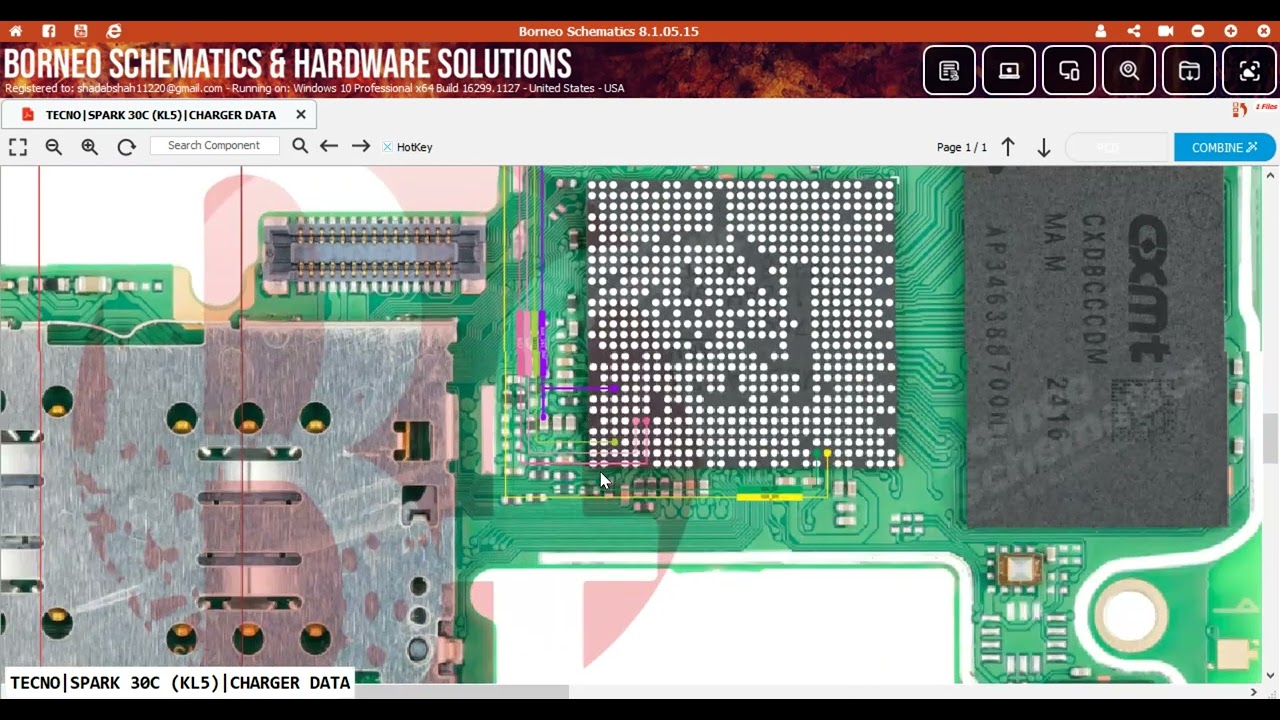1280x720 pixels.
Task: Close the TECNO SPARK 30C CHARGER DATA tab
Action: 301,115
